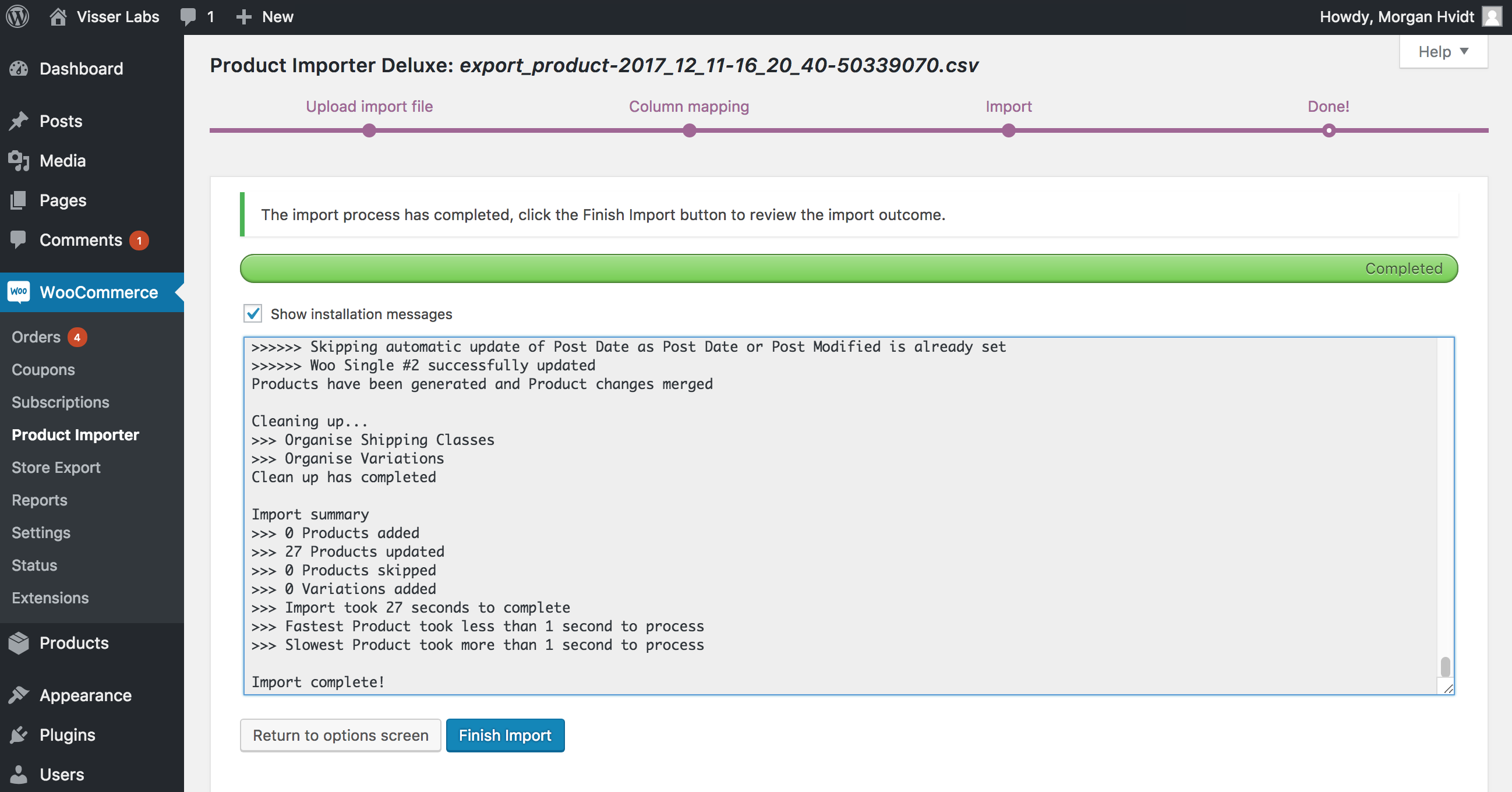This screenshot has height=792, width=1512.
Task: Click the Import step label
Action: 1008,106
